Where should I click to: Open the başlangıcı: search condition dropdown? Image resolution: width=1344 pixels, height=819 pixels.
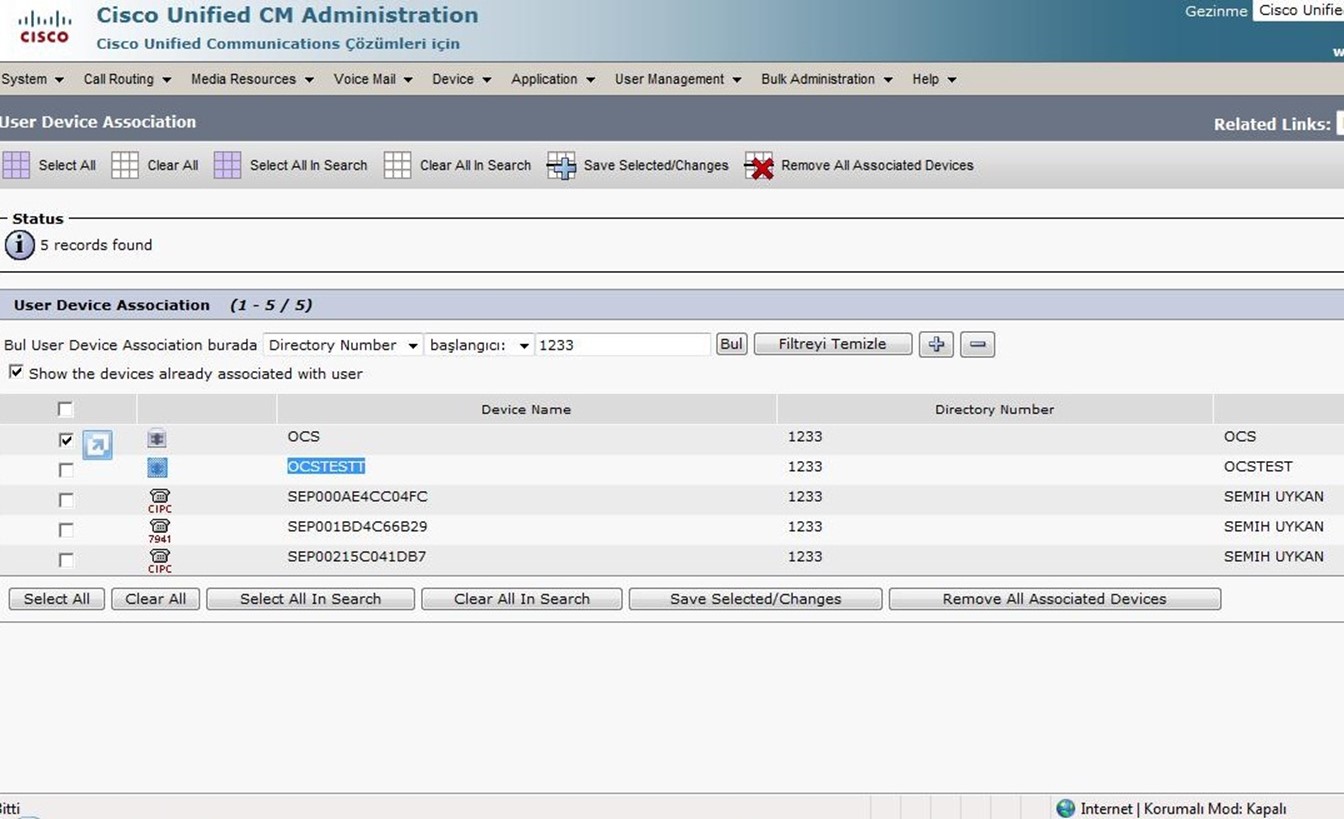479,345
